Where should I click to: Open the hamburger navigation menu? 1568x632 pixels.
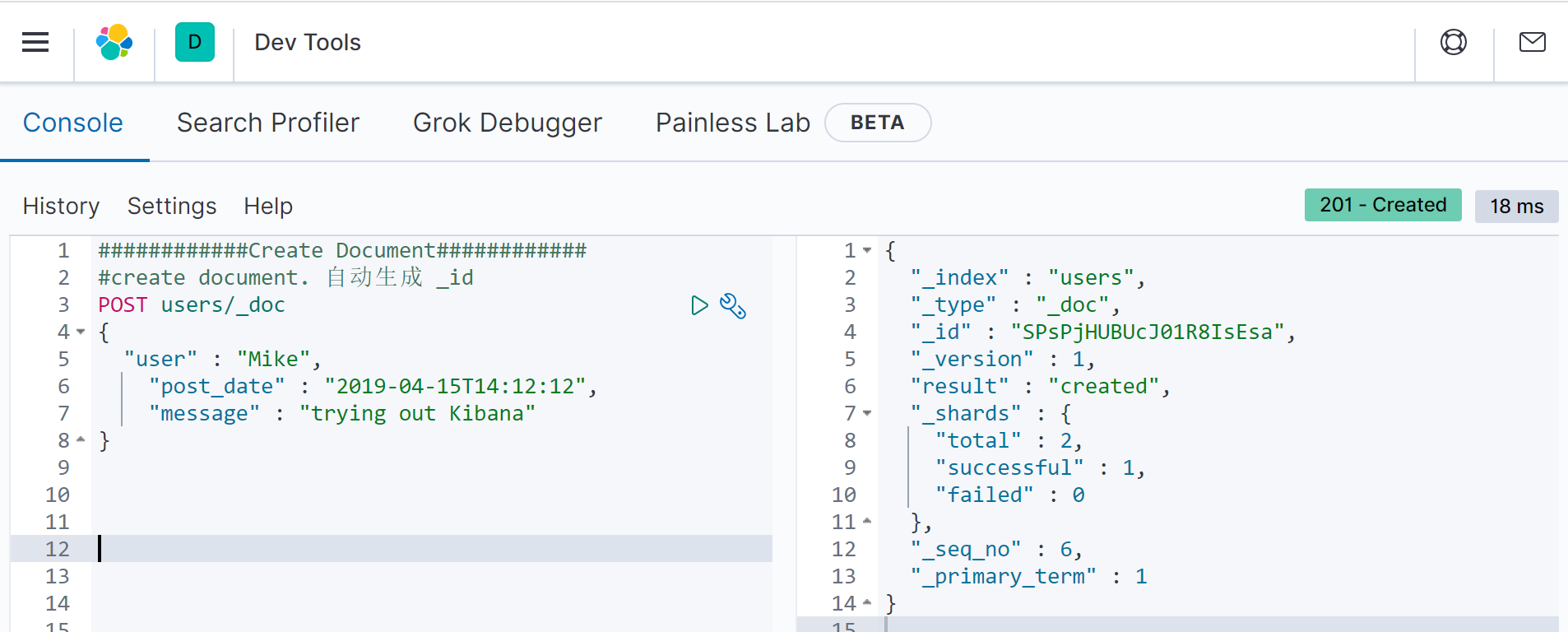[35, 42]
